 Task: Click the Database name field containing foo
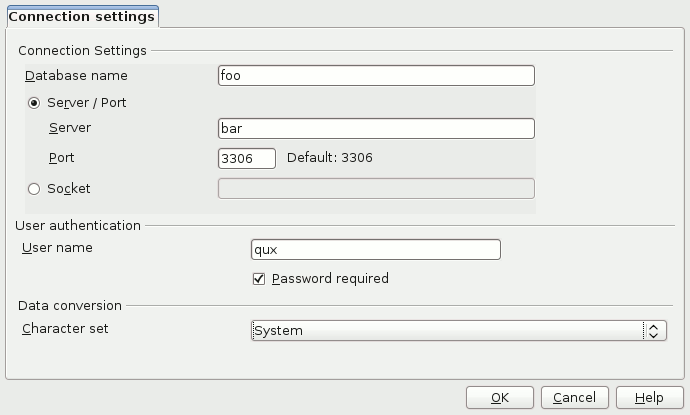[375, 75]
